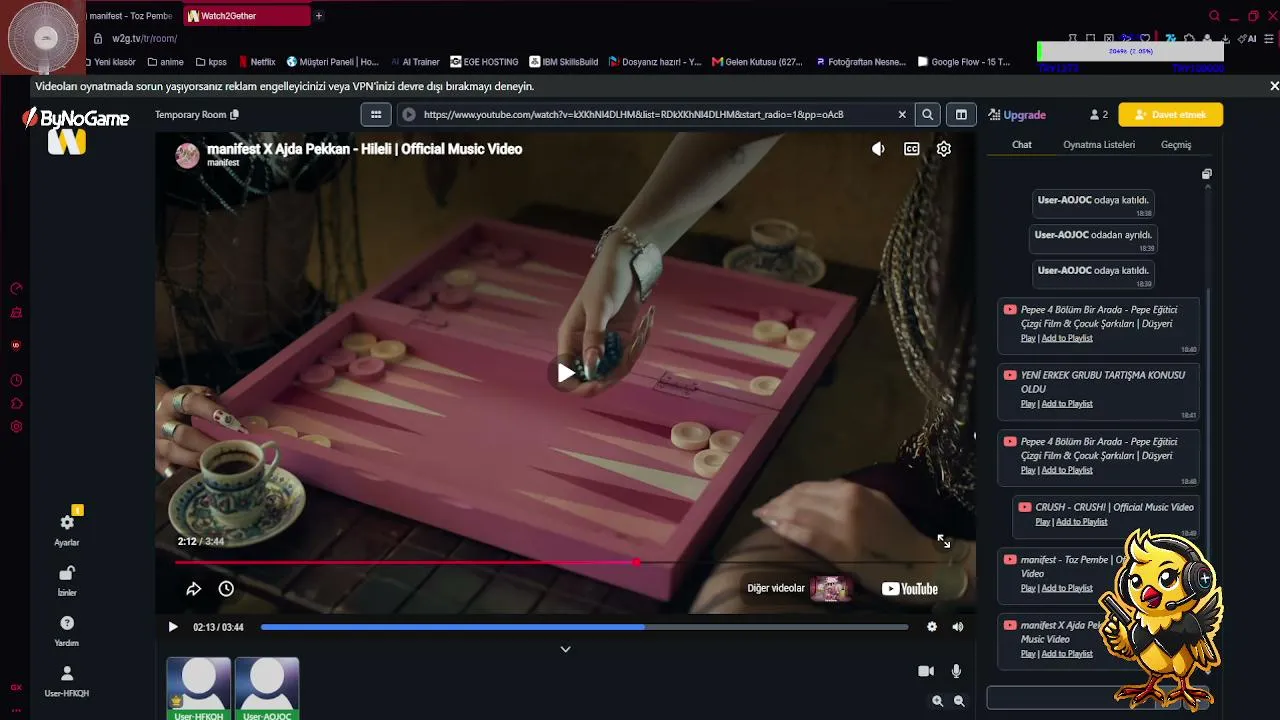Click the manifest channel avatar
The width and height of the screenshot is (1280, 720).
coord(187,155)
